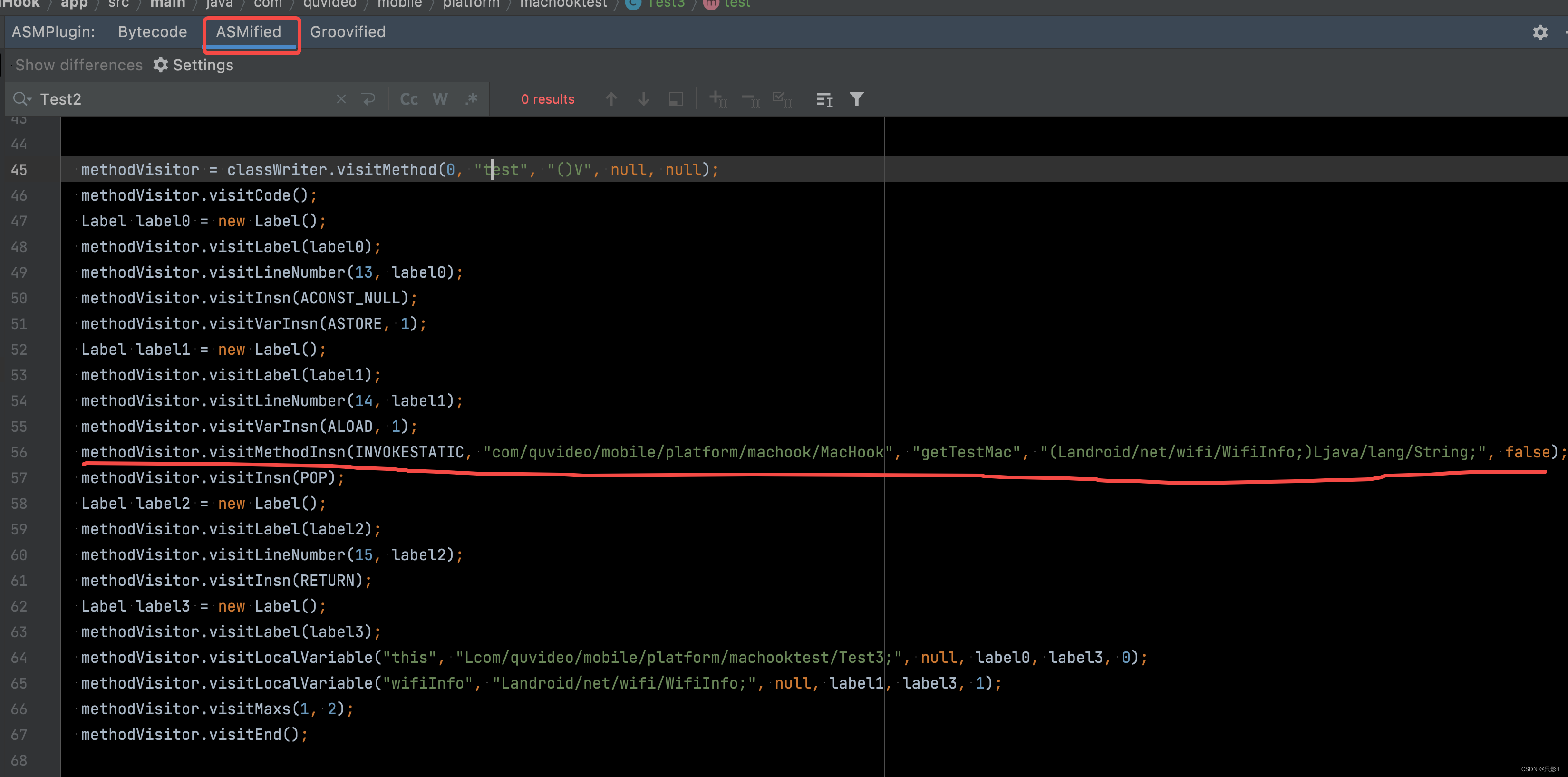Click 'methodVisitor.visitInsn(POP);' line

(x=213, y=478)
